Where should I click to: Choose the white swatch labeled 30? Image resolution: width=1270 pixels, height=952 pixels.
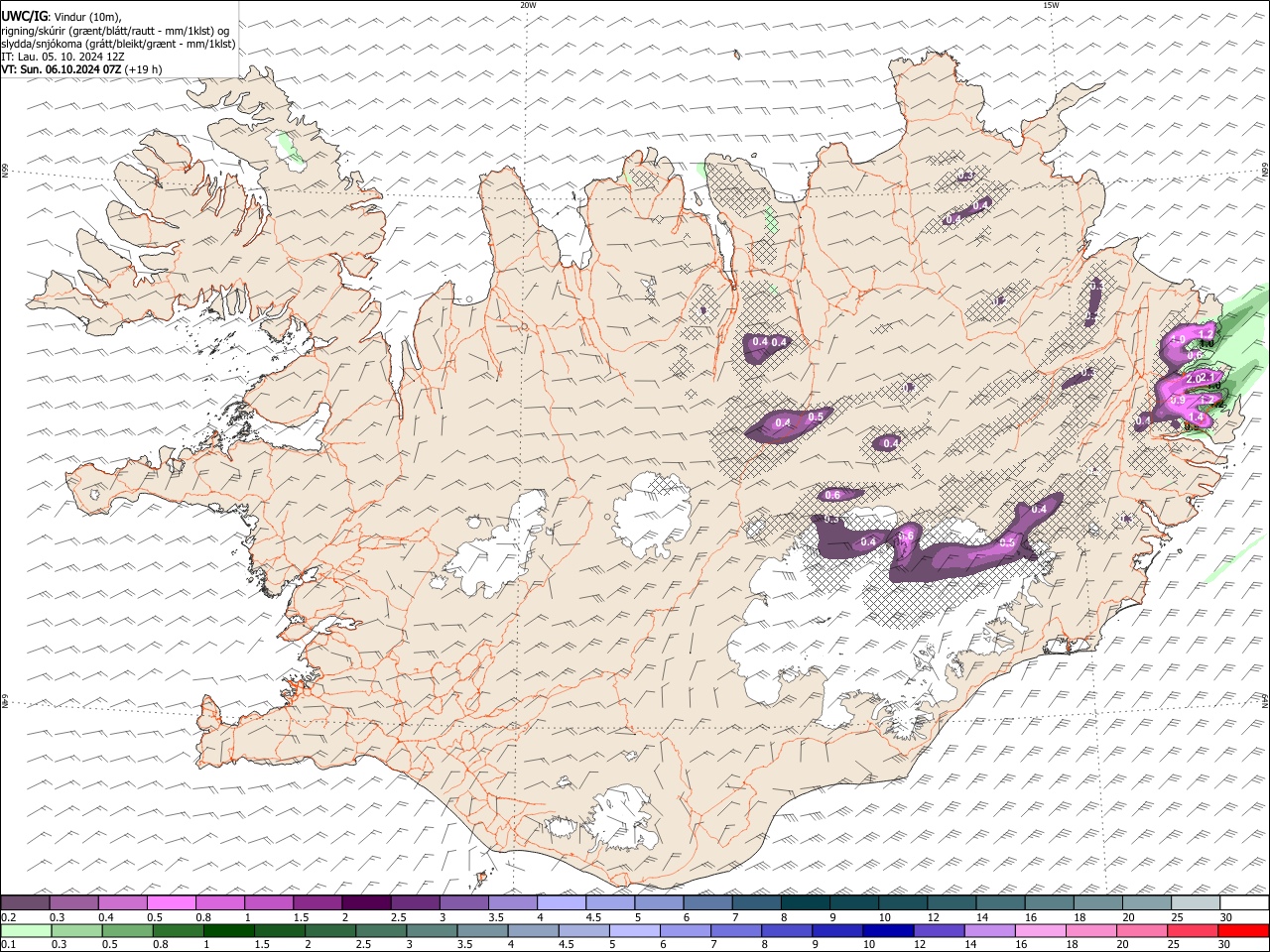click(1244, 902)
